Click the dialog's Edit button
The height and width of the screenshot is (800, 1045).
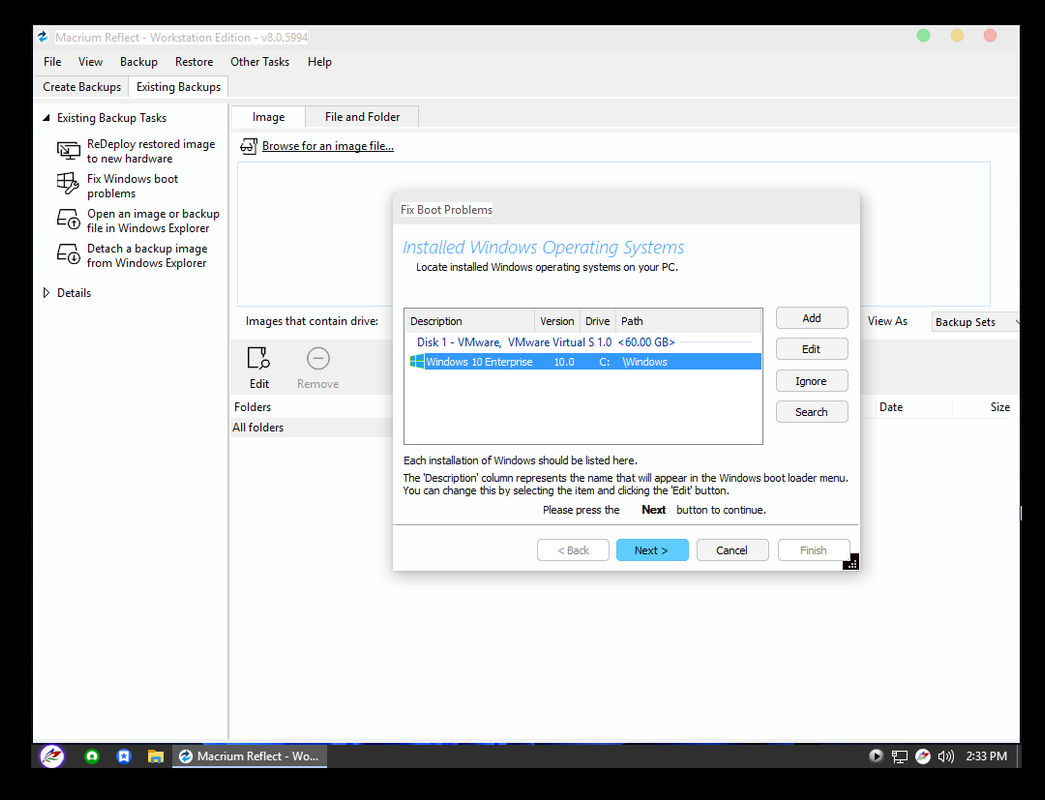(812, 349)
